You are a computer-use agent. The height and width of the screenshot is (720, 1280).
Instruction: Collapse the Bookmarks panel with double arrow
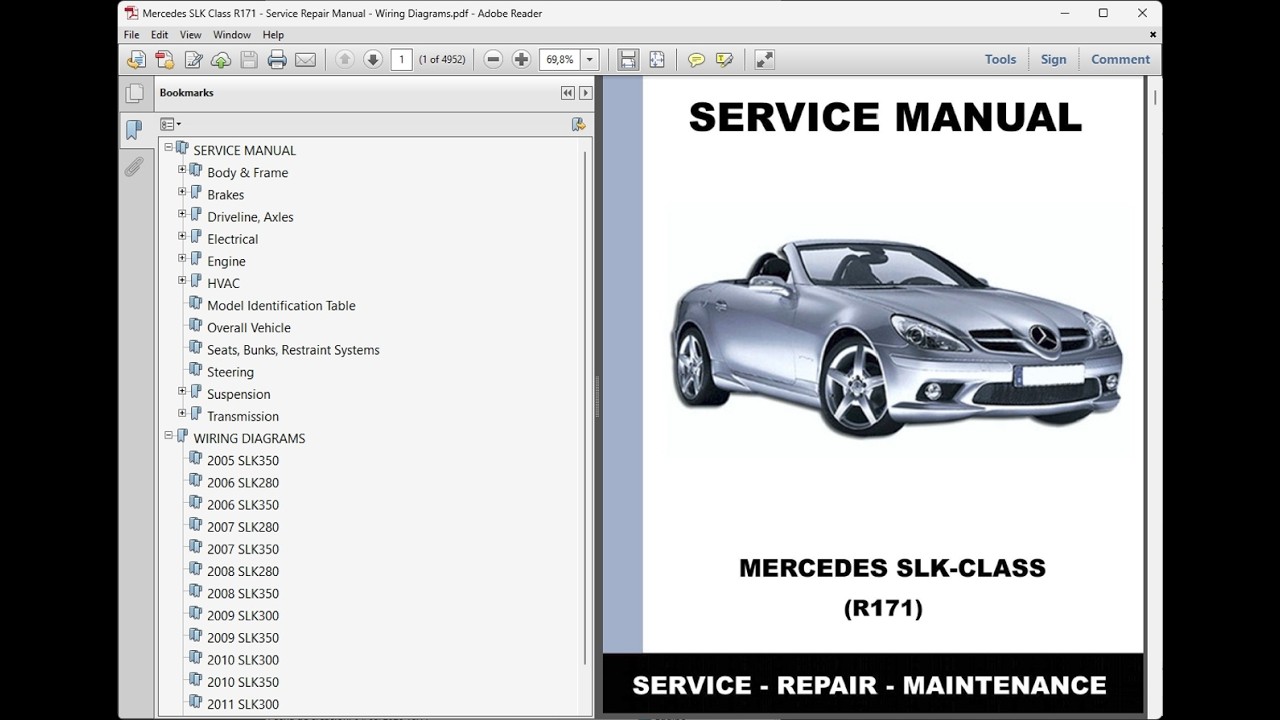(x=568, y=93)
